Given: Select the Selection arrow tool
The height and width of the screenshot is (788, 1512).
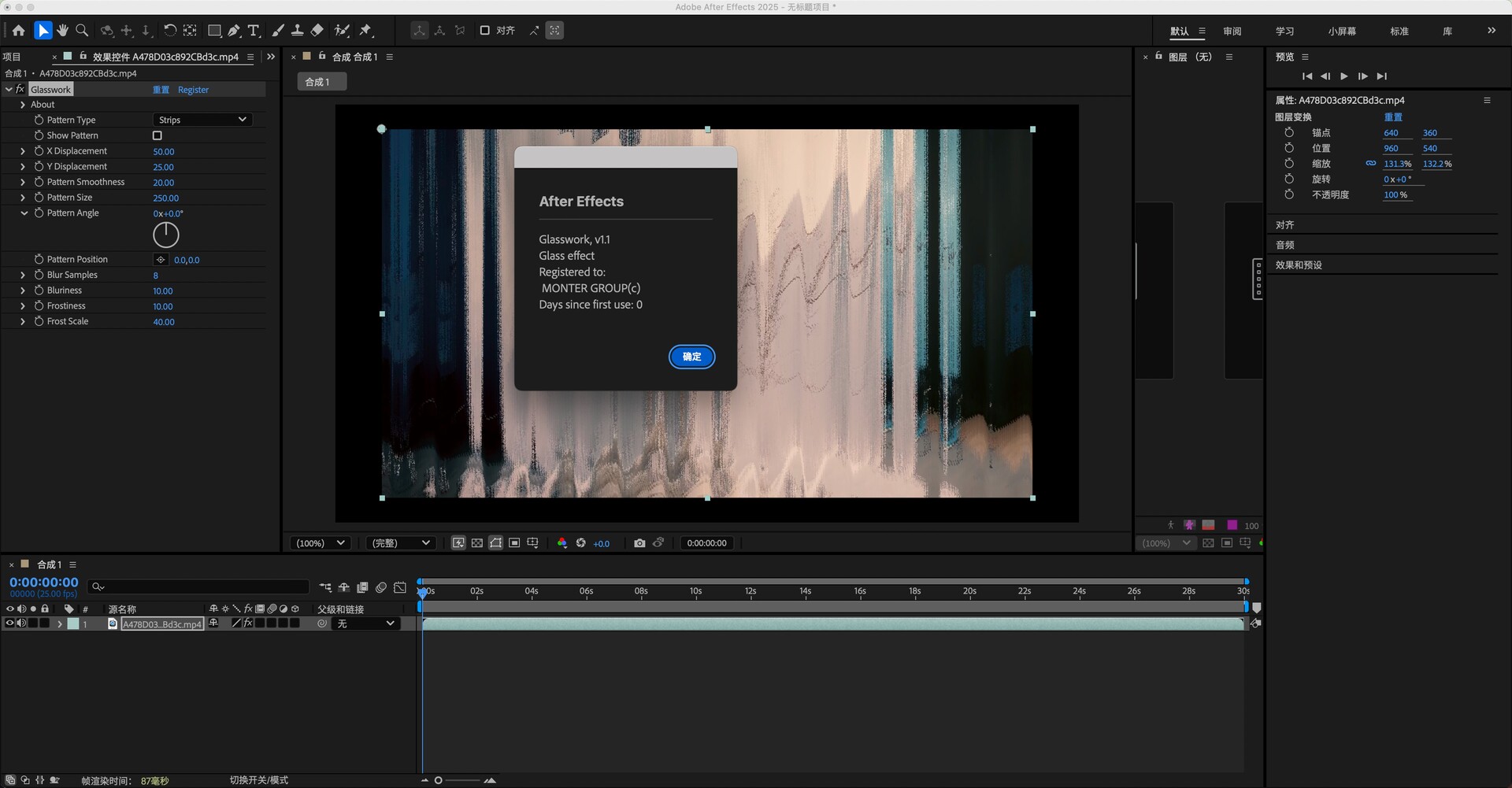Looking at the screenshot, I should point(43,31).
